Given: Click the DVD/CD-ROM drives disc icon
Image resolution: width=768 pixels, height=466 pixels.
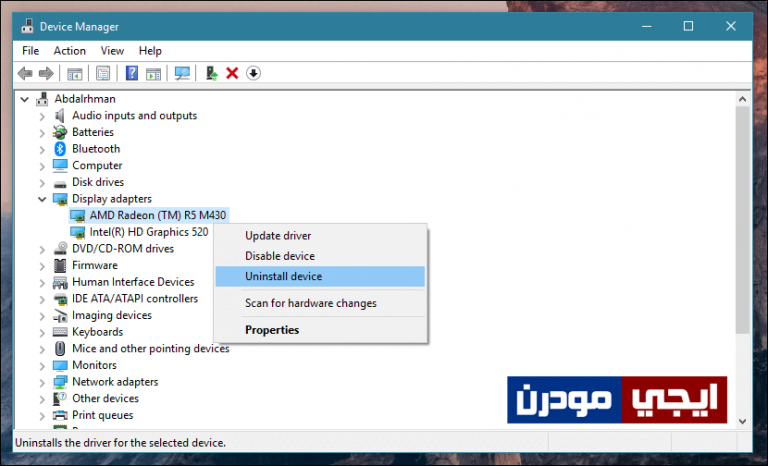Looking at the screenshot, I should tap(60, 248).
